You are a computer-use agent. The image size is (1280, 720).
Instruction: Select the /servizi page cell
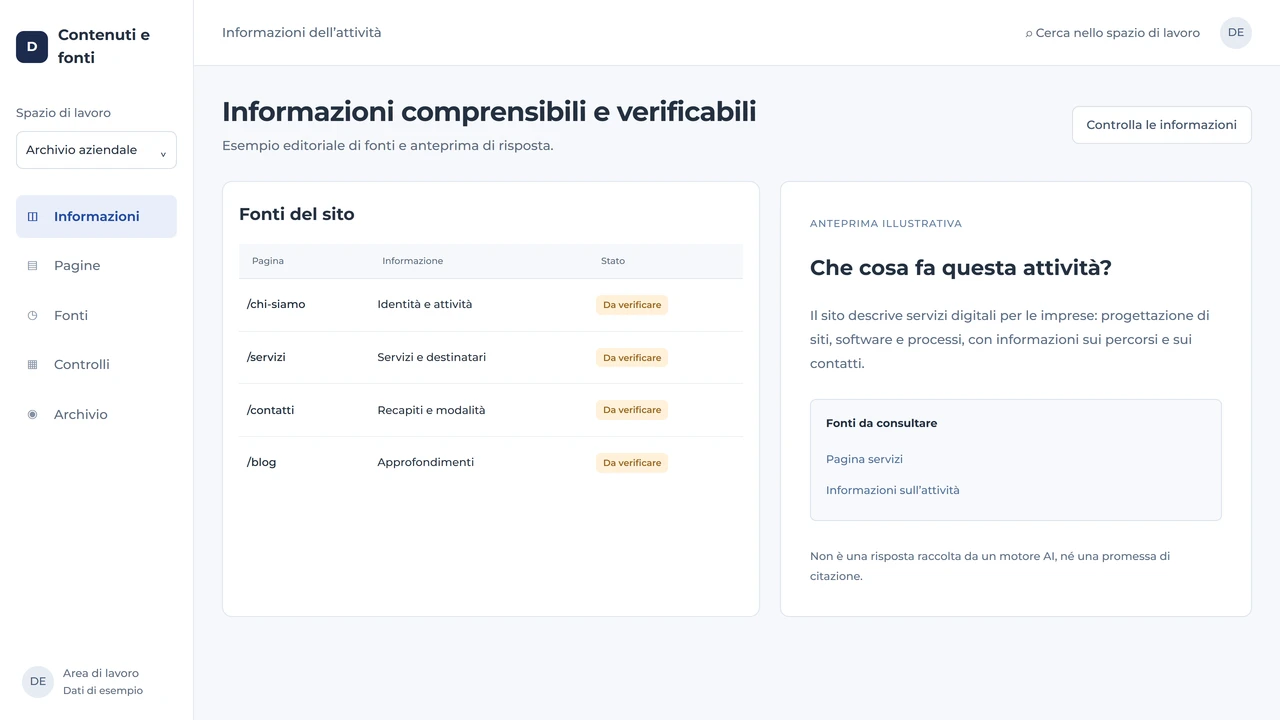click(266, 357)
